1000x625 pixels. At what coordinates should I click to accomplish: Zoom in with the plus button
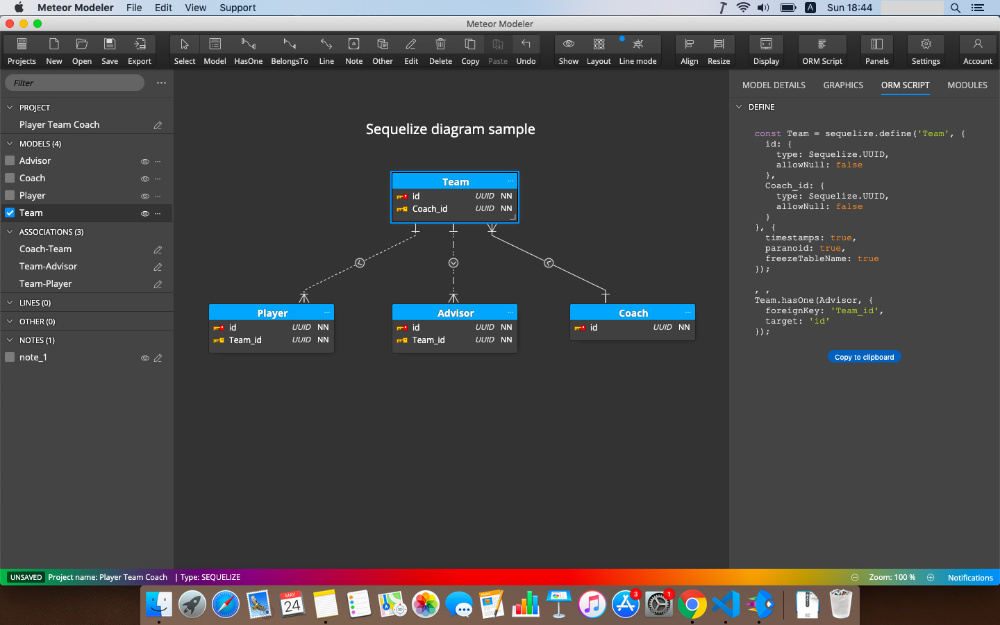930,577
